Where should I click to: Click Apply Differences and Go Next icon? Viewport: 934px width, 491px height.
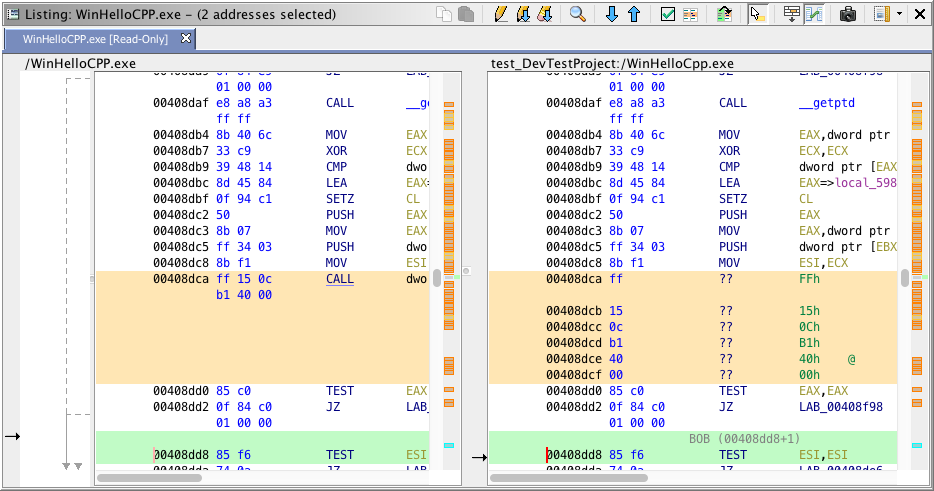pos(522,14)
